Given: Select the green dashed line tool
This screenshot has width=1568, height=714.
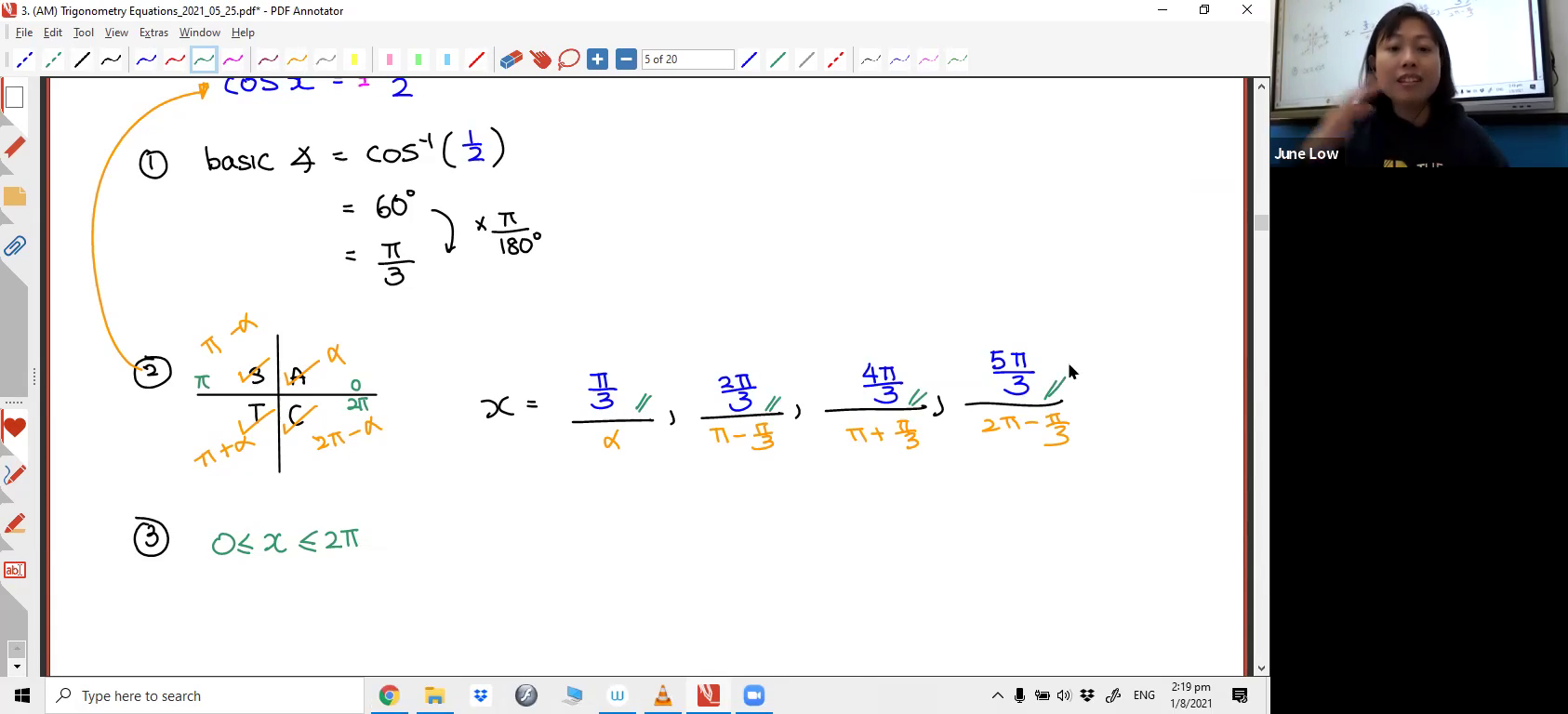Looking at the screenshot, I should click(x=53, y=59).
